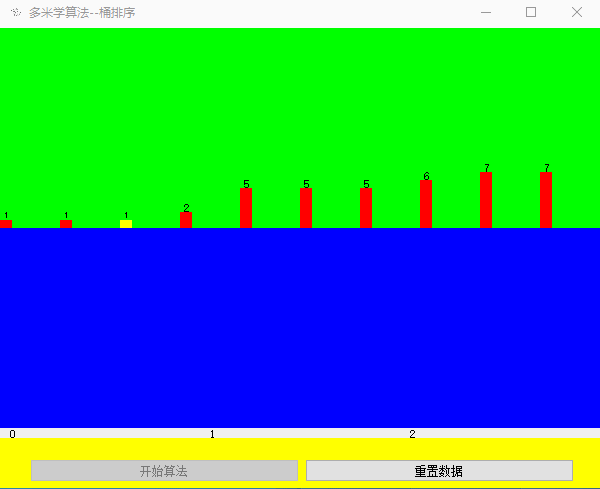
Task: Minimize the 桶排序 window
Action: tap(486, 13)
